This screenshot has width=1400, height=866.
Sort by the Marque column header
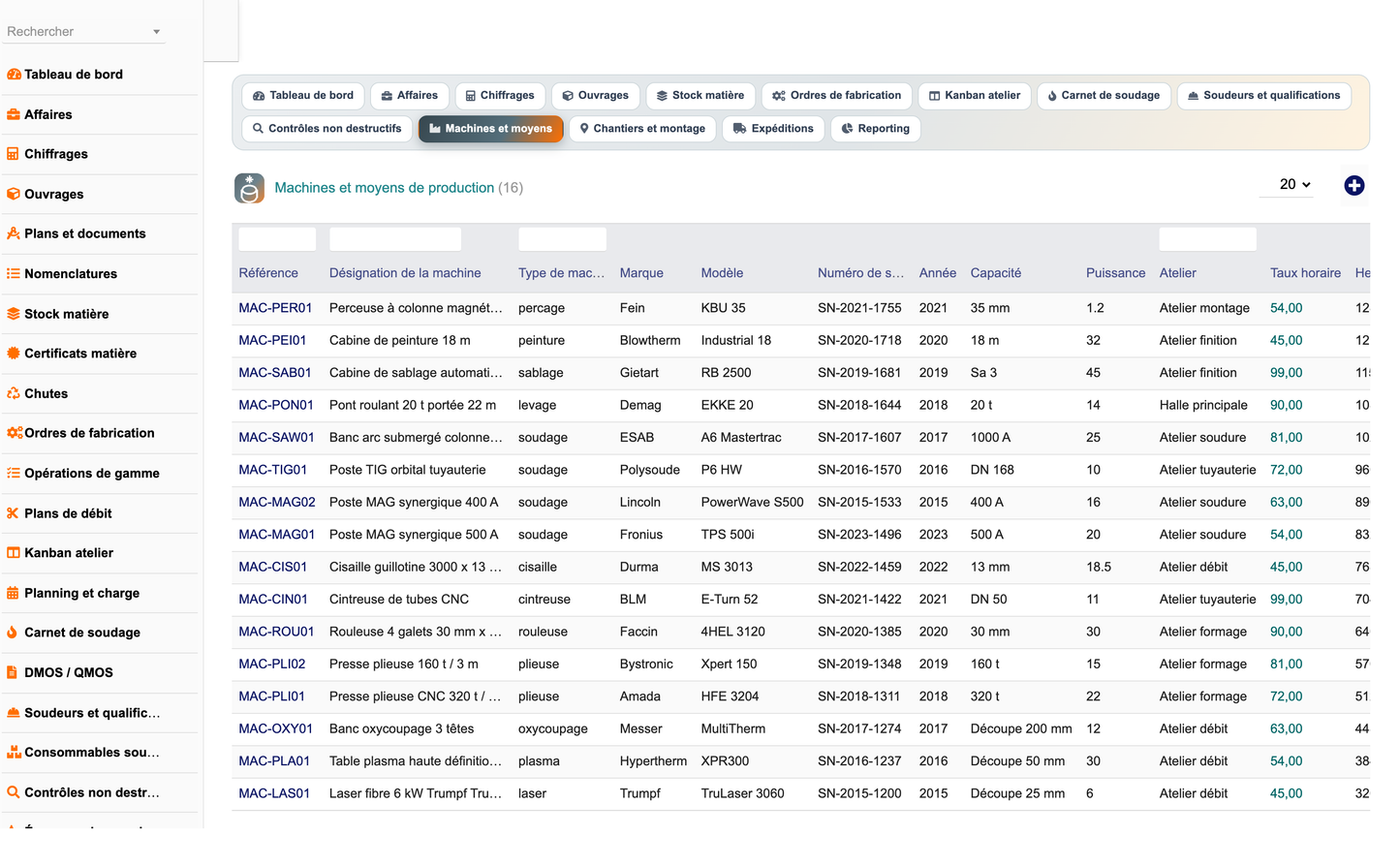[x=641, y=273]
